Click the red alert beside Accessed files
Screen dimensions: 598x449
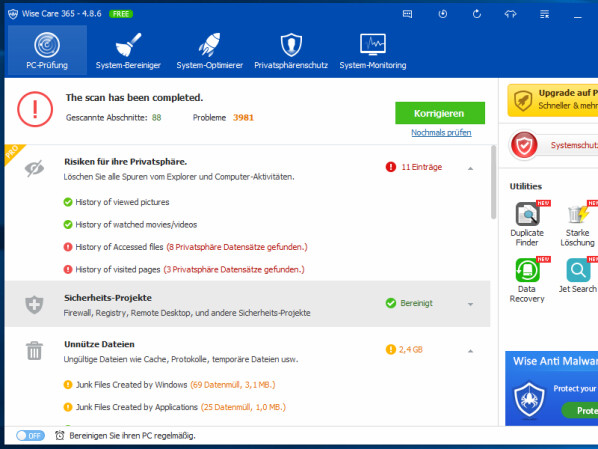click(x=68, y=247)
